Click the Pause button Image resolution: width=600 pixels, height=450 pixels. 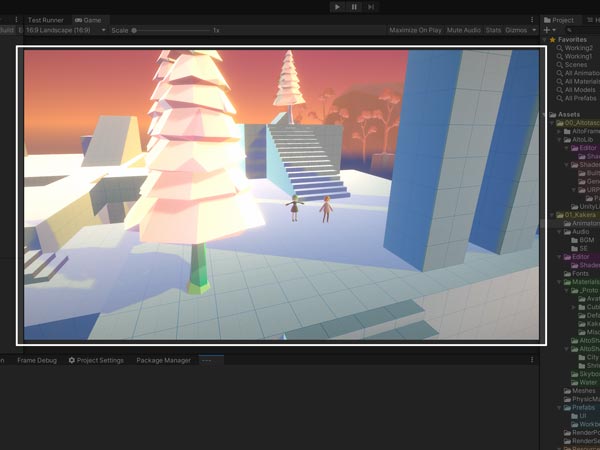click(x=354, y=6)
